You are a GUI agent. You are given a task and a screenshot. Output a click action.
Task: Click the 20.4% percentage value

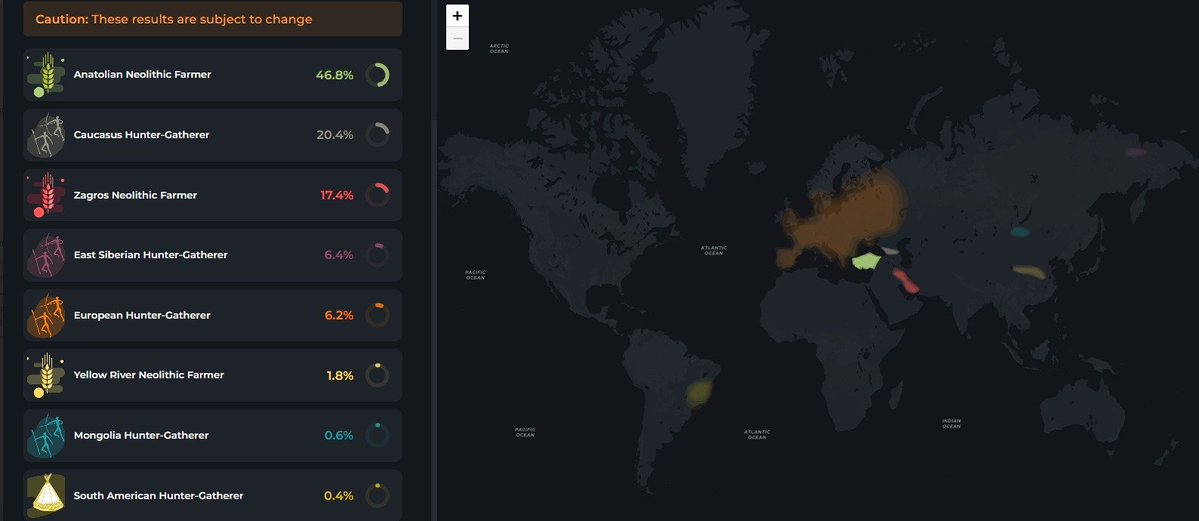click(335, 135)
